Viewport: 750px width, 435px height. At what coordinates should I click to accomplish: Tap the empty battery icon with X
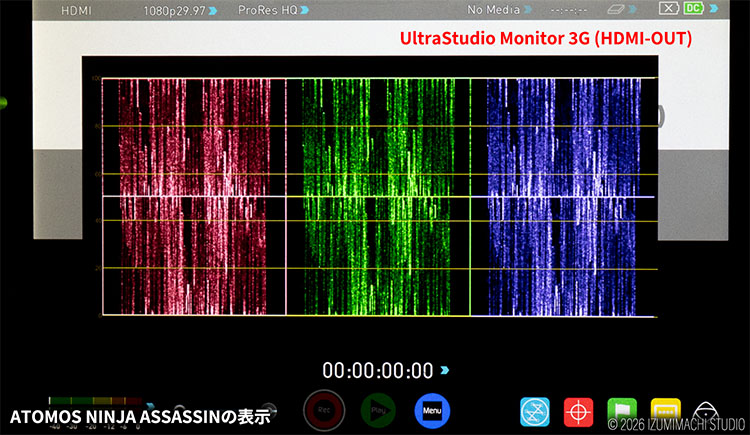click(x=668, y=8)
